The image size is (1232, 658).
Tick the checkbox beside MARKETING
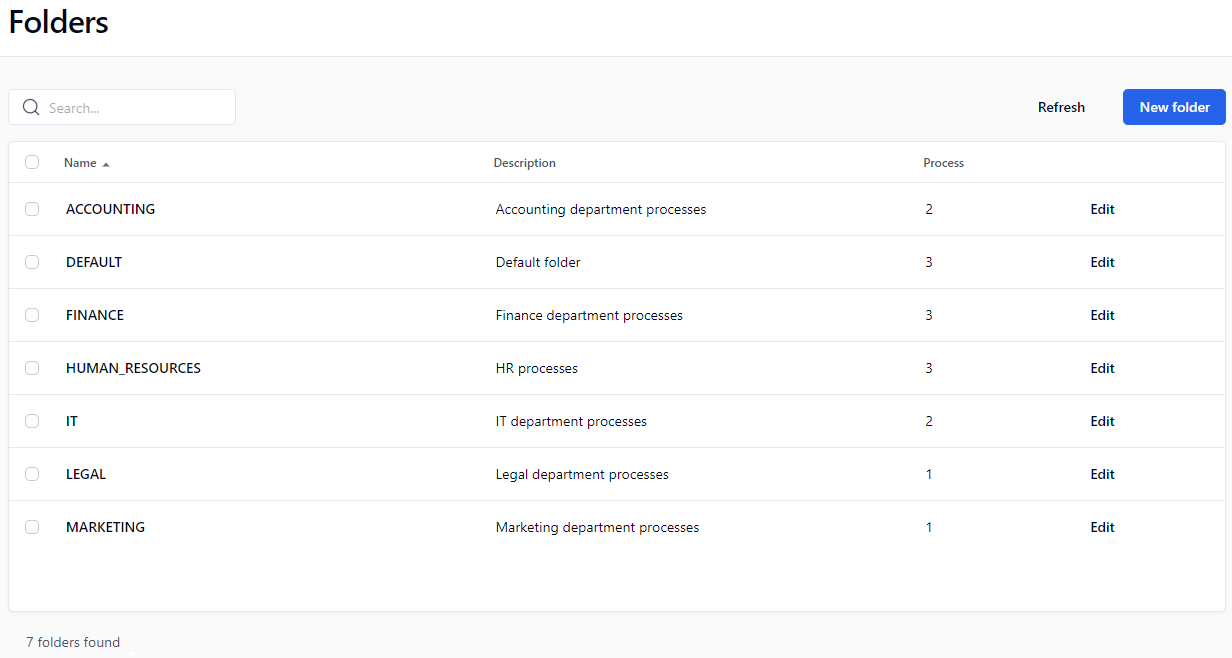[x=31, y=526]
